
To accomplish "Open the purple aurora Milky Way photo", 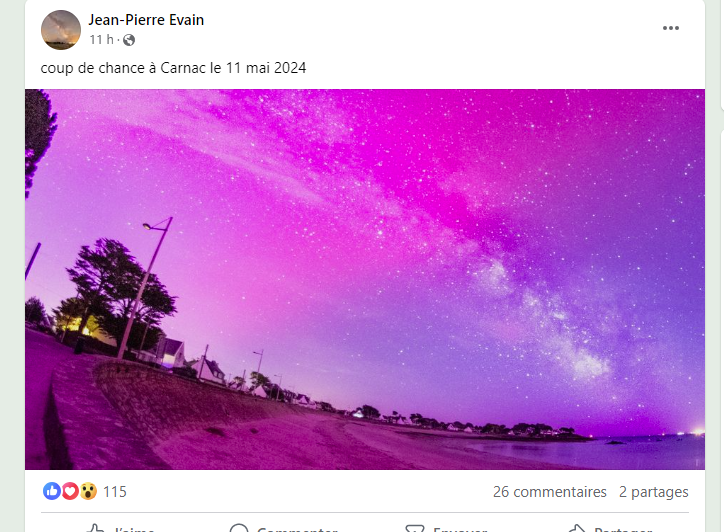I will [x=365, y=279].
